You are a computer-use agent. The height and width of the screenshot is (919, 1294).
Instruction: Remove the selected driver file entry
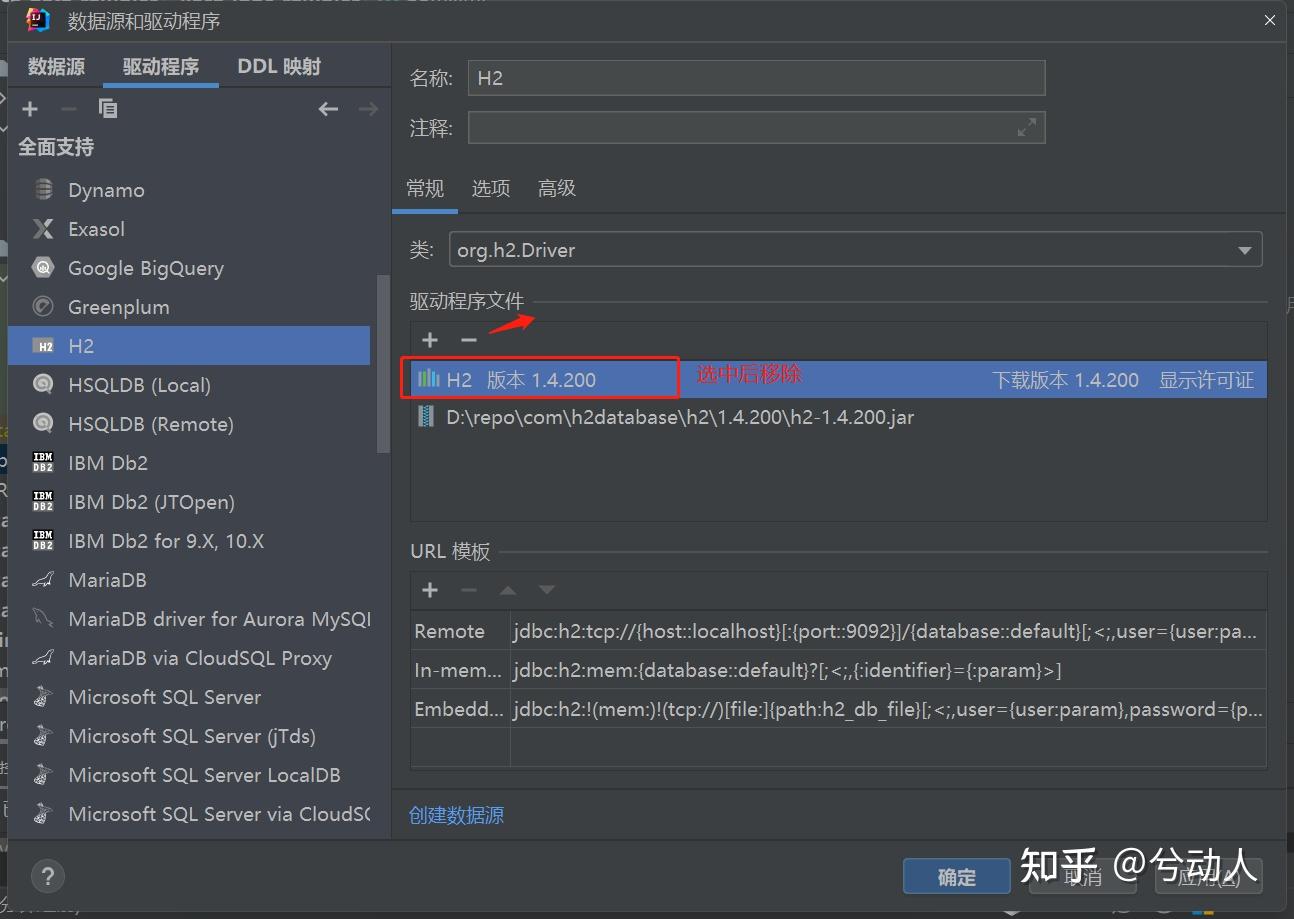tap(468, 340)
